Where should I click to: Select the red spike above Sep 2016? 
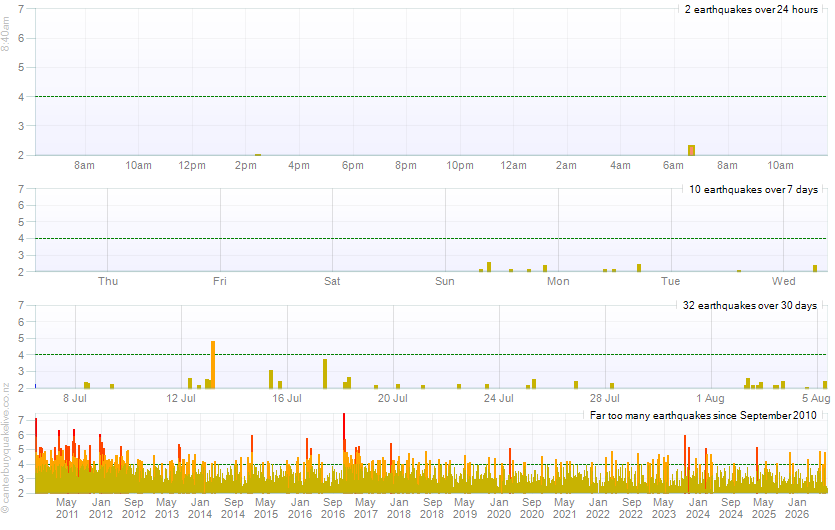344,433
